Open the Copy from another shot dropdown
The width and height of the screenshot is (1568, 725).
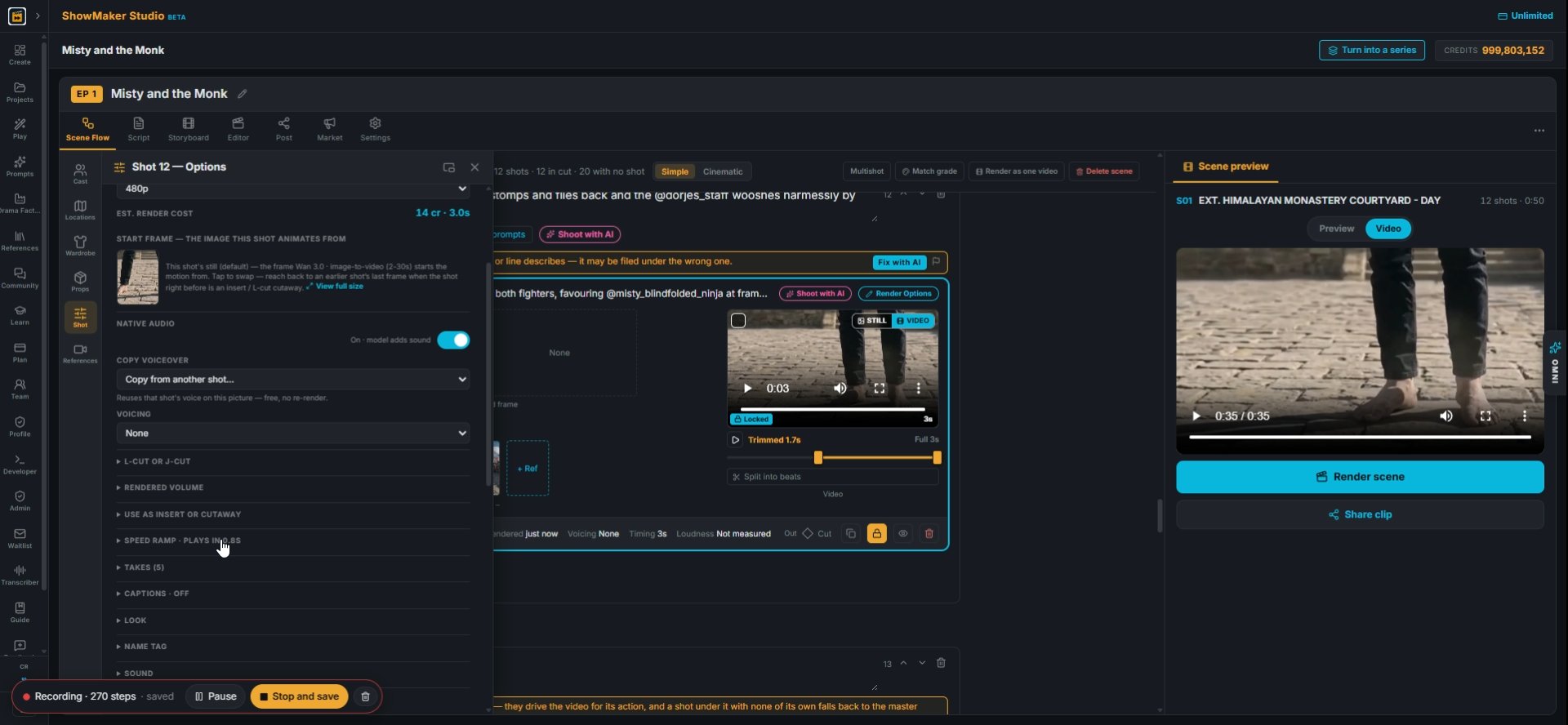tap(293, 380)
